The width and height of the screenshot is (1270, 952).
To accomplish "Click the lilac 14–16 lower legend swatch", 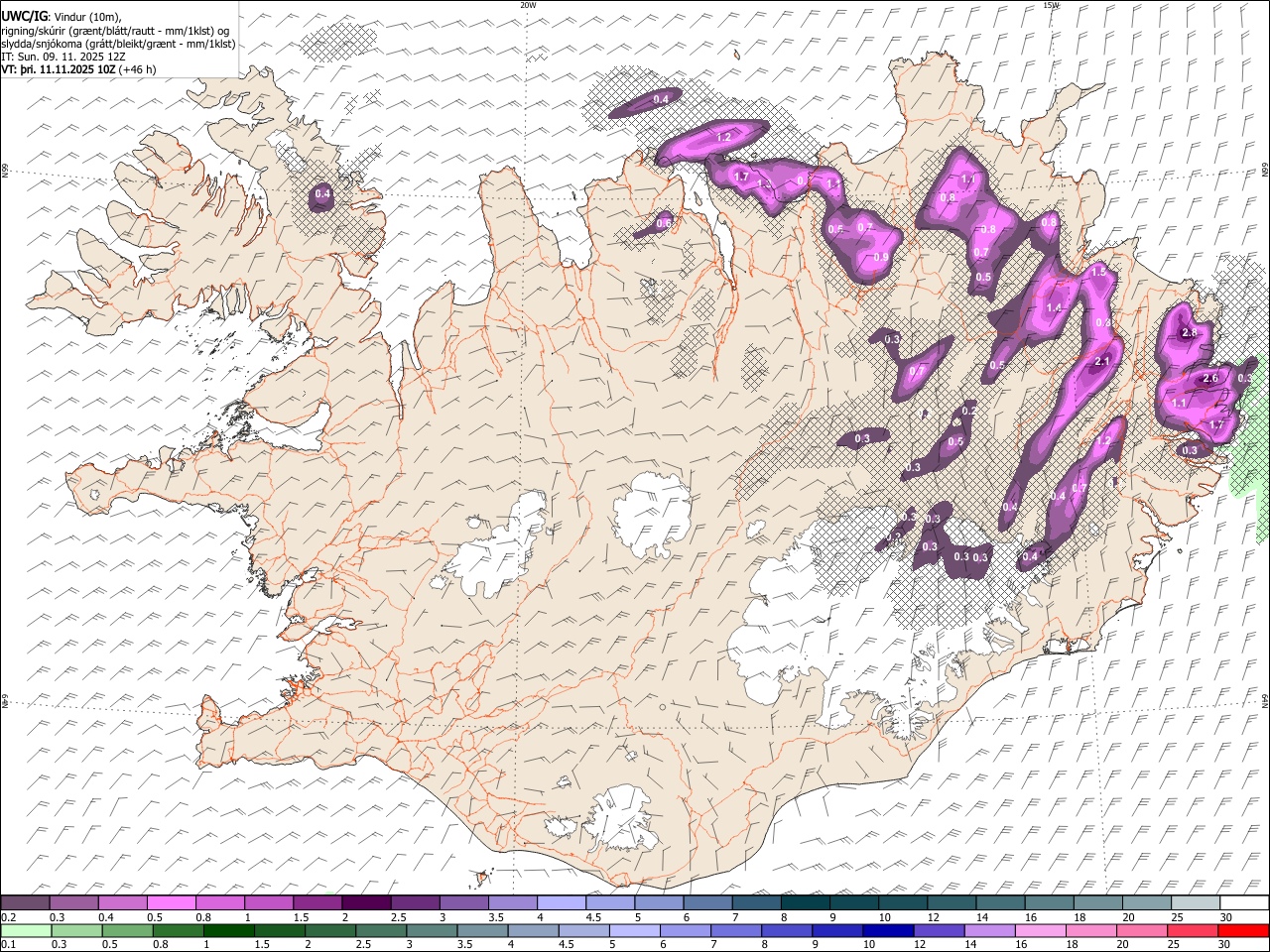I will [x=990, y=930].
